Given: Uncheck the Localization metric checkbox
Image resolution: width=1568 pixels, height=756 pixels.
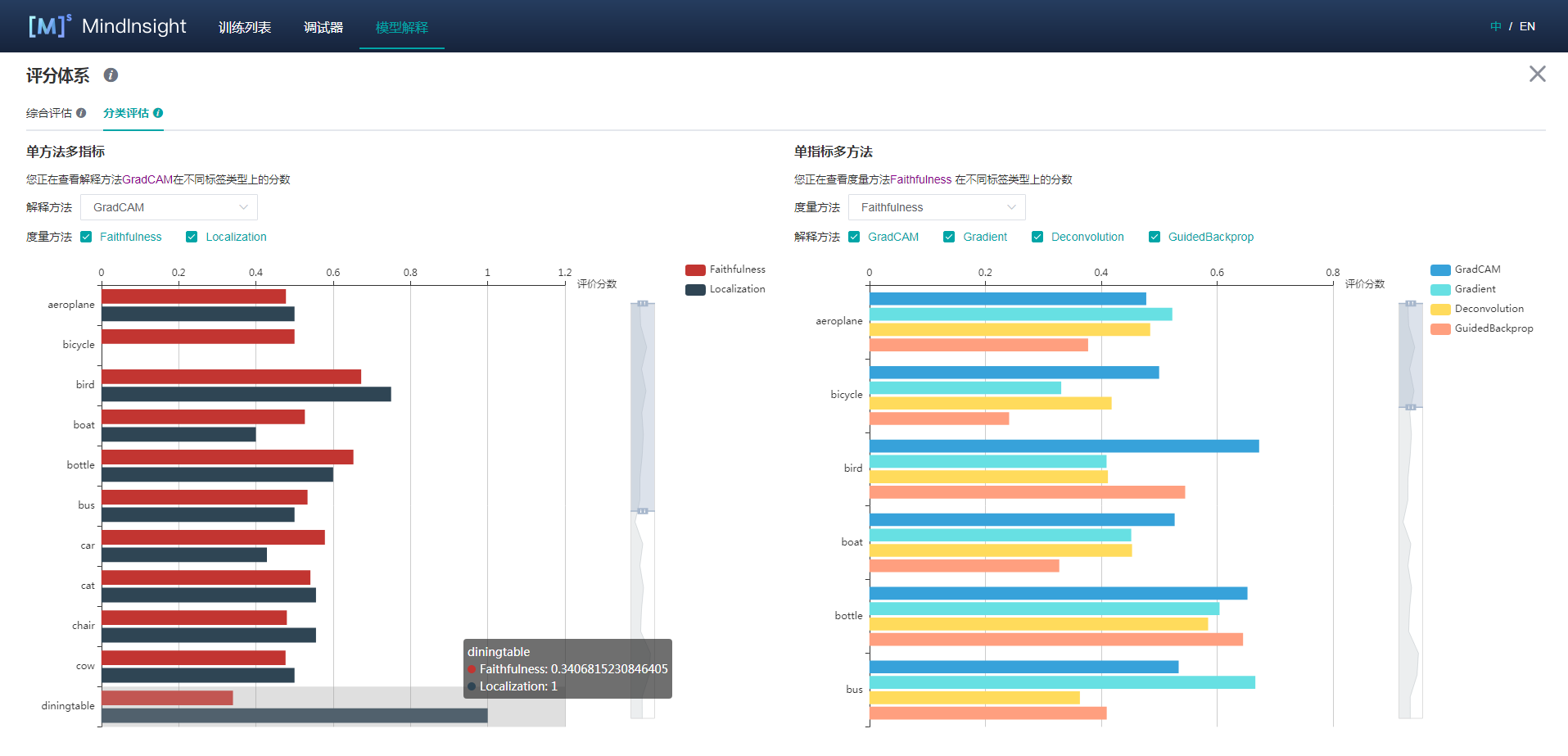Looking at the screenshot, I should tap(192, 237).
